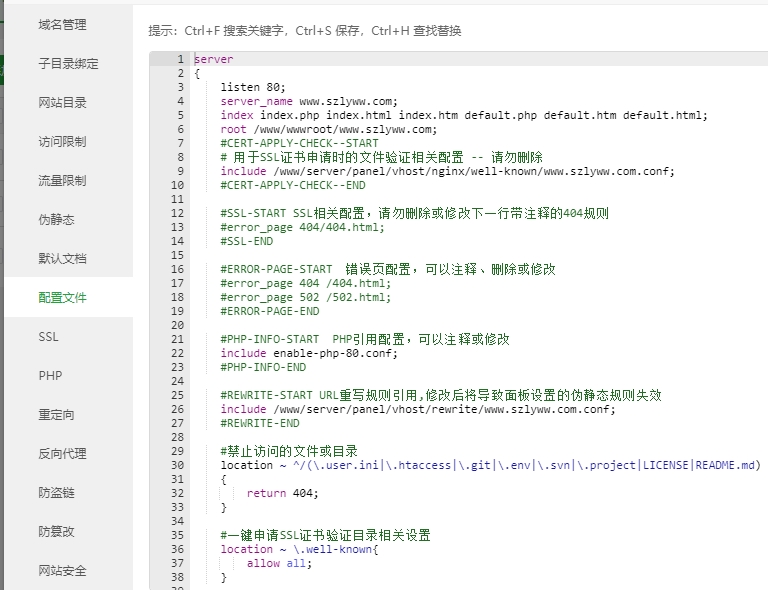Click 'allow all;' line
This screenshot has width=768, height=590.
[x=279, y=564]
